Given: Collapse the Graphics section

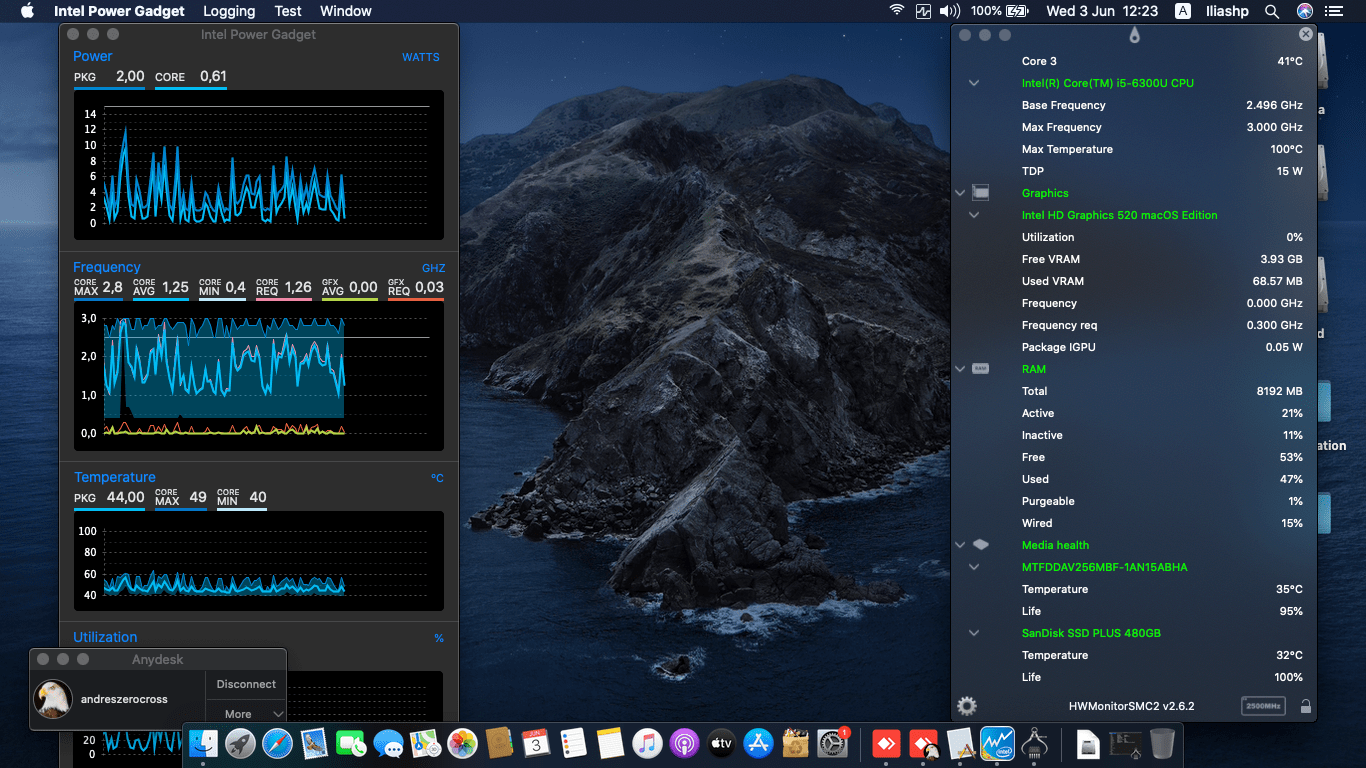Looking at the screenshot, I should 960,193.
